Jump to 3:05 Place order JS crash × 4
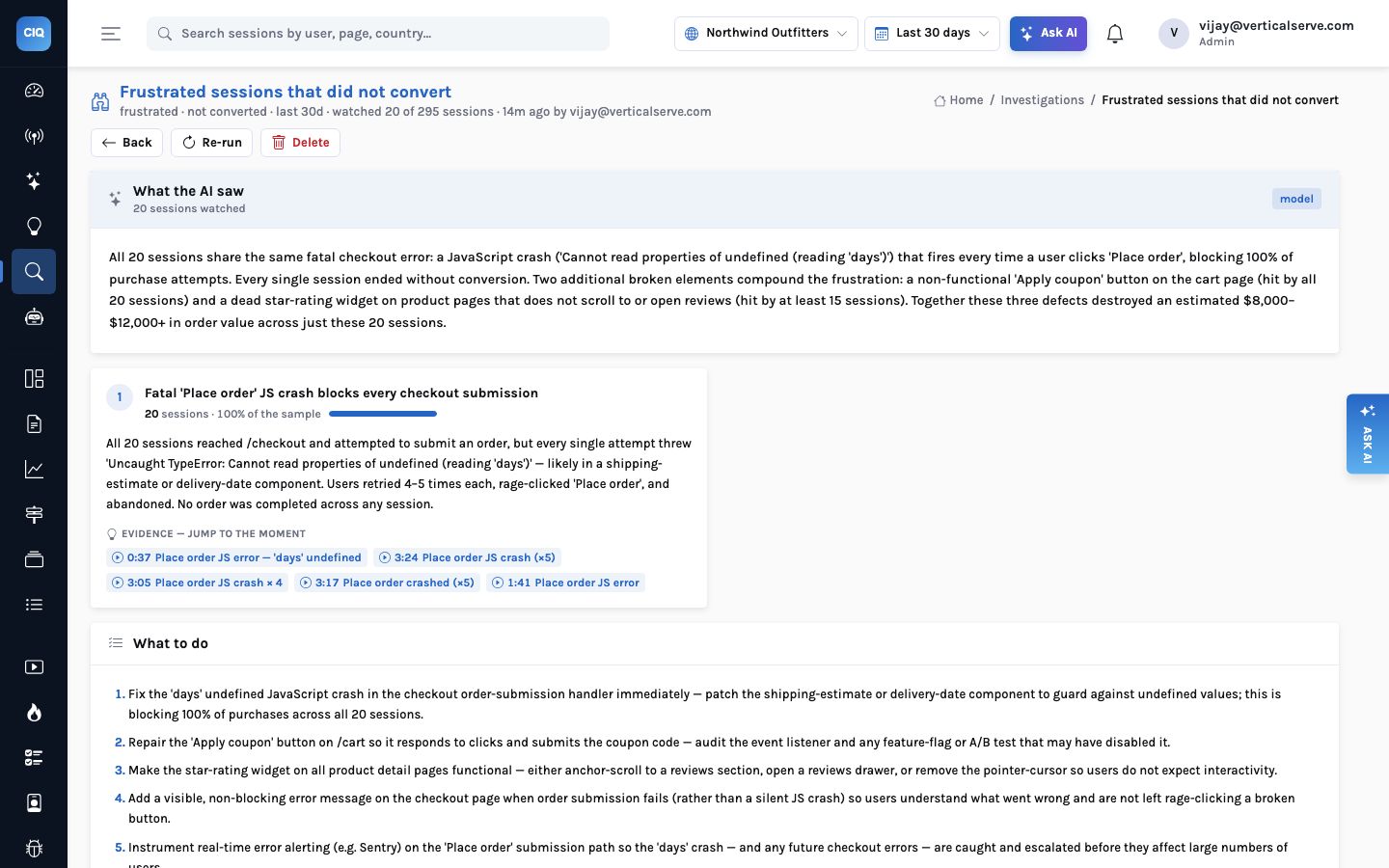Image resolution: width=1389 pixels, height=868 pixels. pyautogui.click(x=197, y=583)
